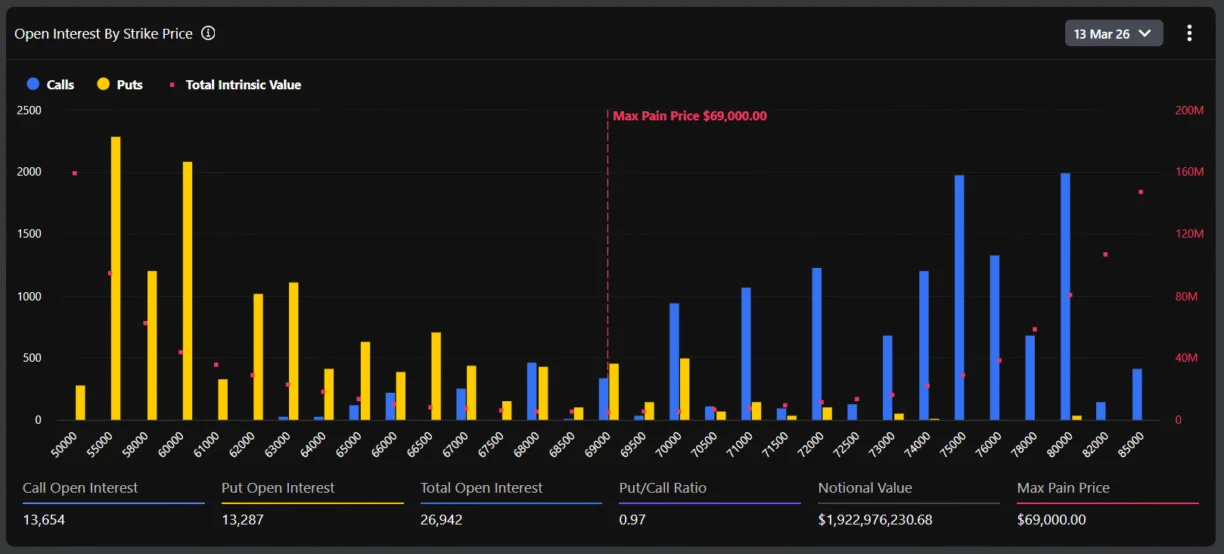Click the put bar at 60000 strike
The image size is (1224, 554).
(x=187, y=290)
